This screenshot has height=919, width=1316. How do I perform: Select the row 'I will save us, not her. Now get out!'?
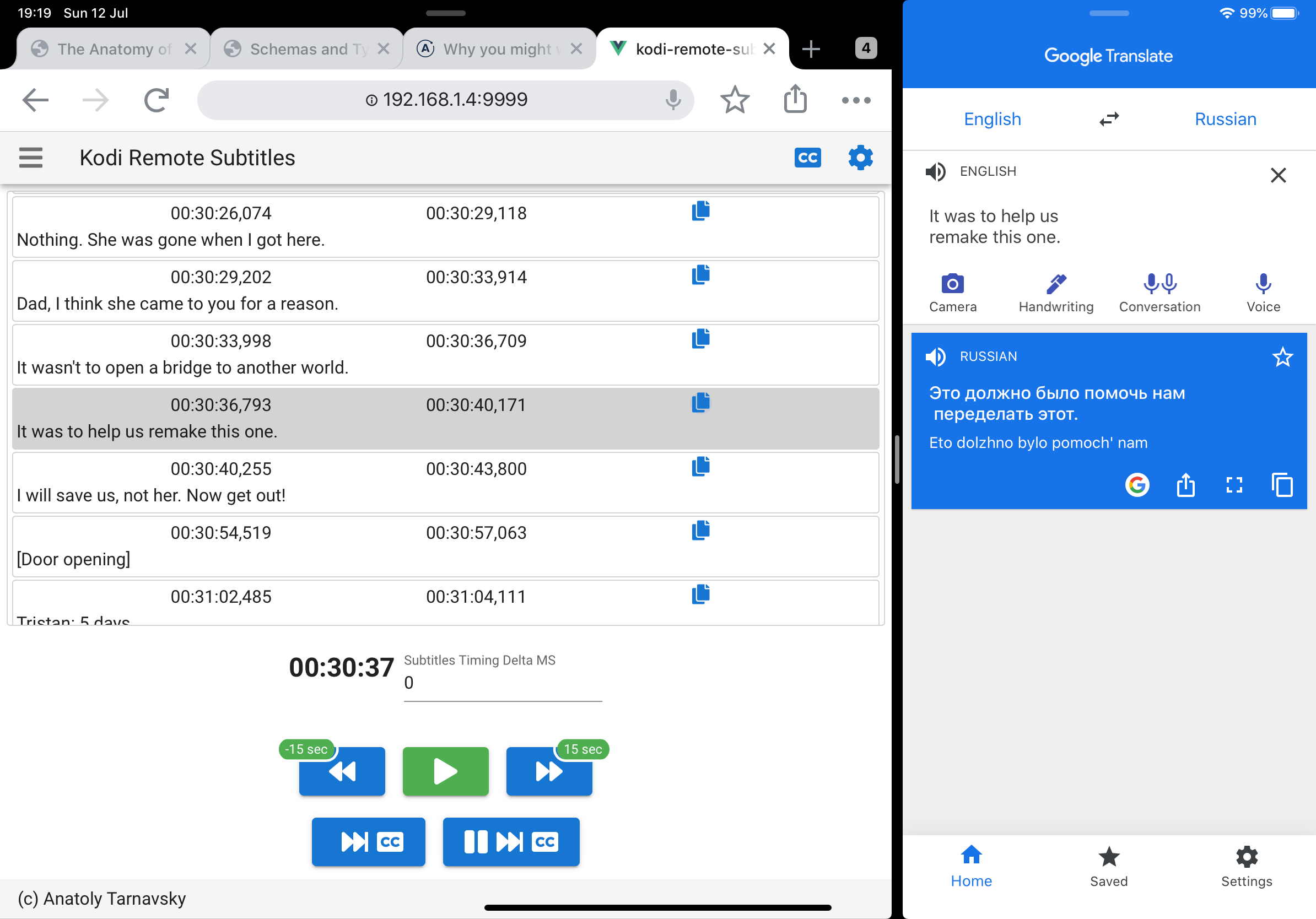pos(445,483)
